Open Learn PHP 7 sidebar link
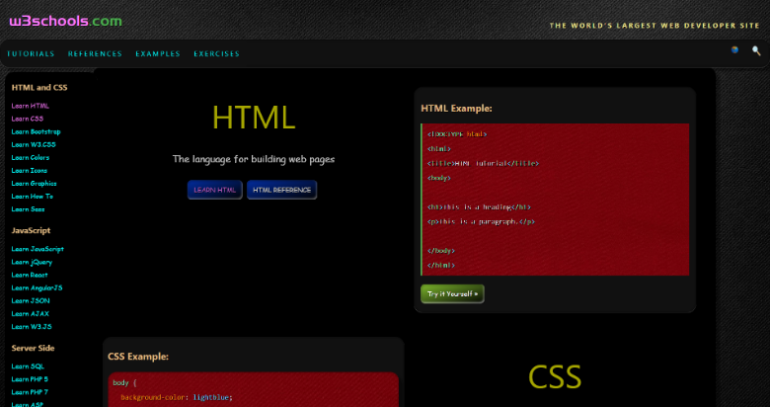 pos(29,392)
